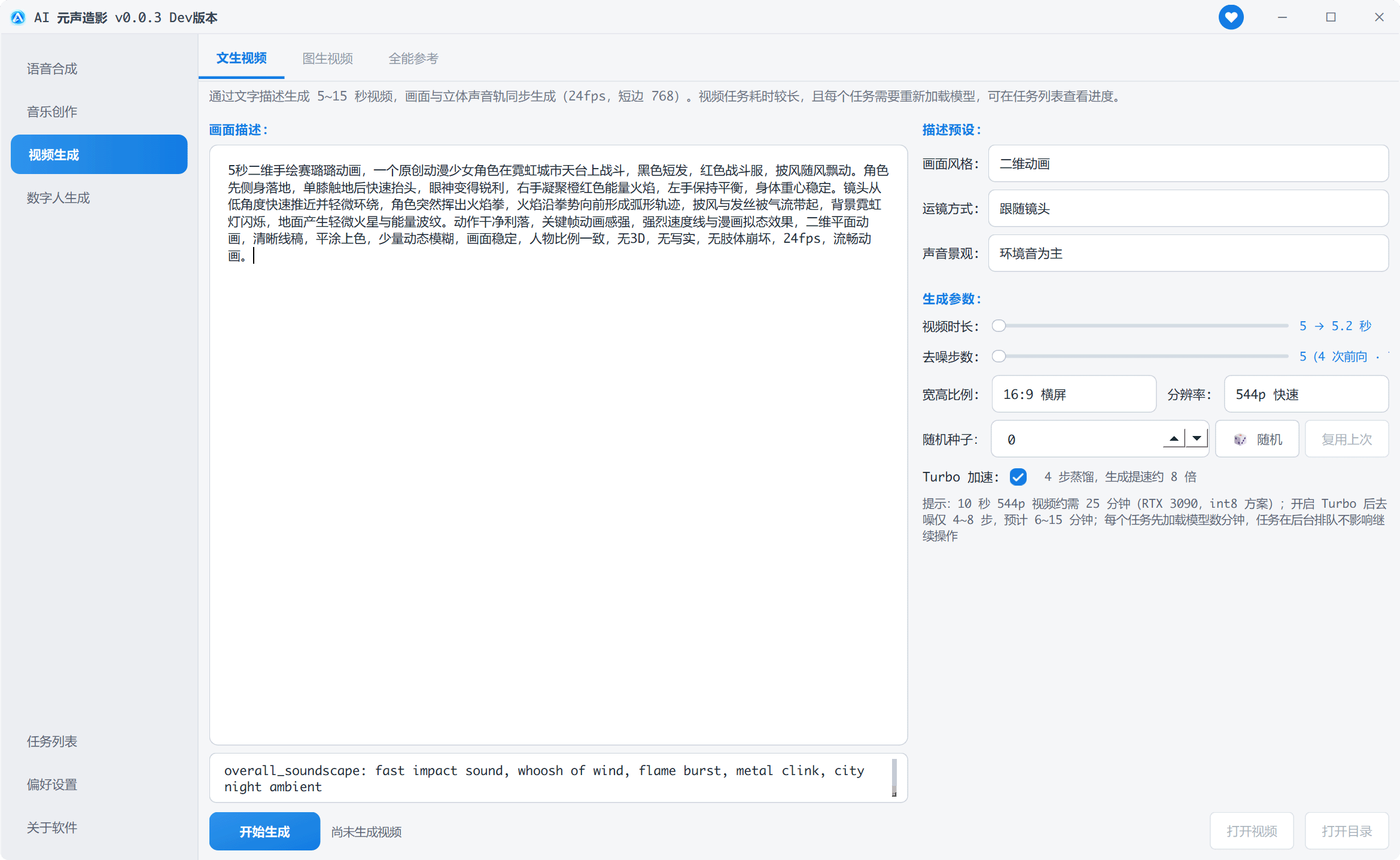1400x860 pixels.
Task: Switch to the 文生视频 tab
Action: (x=241, y=58)
